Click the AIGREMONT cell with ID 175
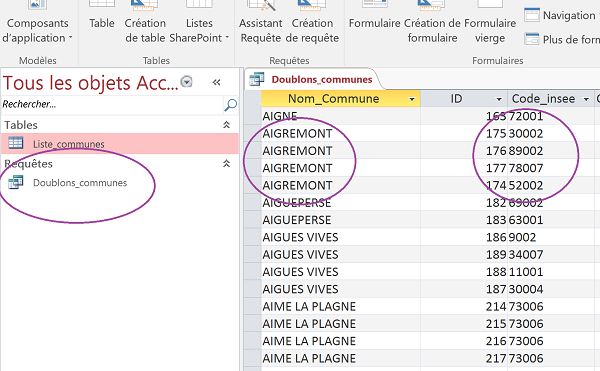This screenshot has width=600, height=371. (x=341, y=133)
